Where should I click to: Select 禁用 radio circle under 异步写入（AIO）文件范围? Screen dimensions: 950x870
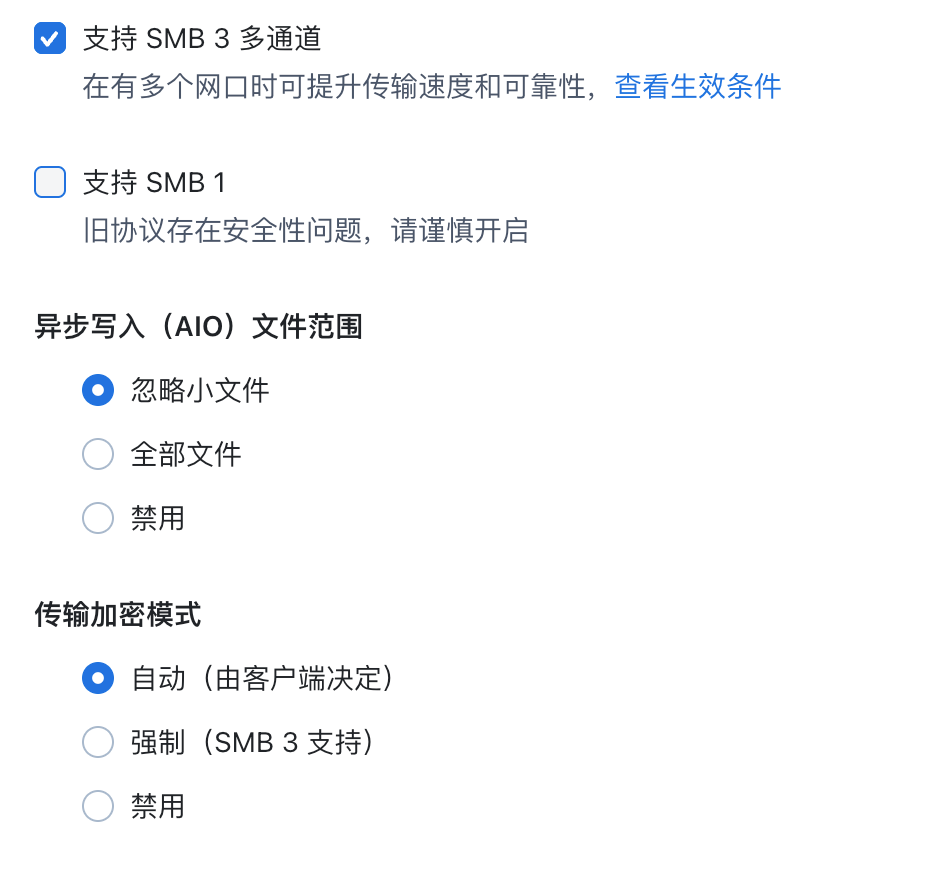(x=98, y=518)
